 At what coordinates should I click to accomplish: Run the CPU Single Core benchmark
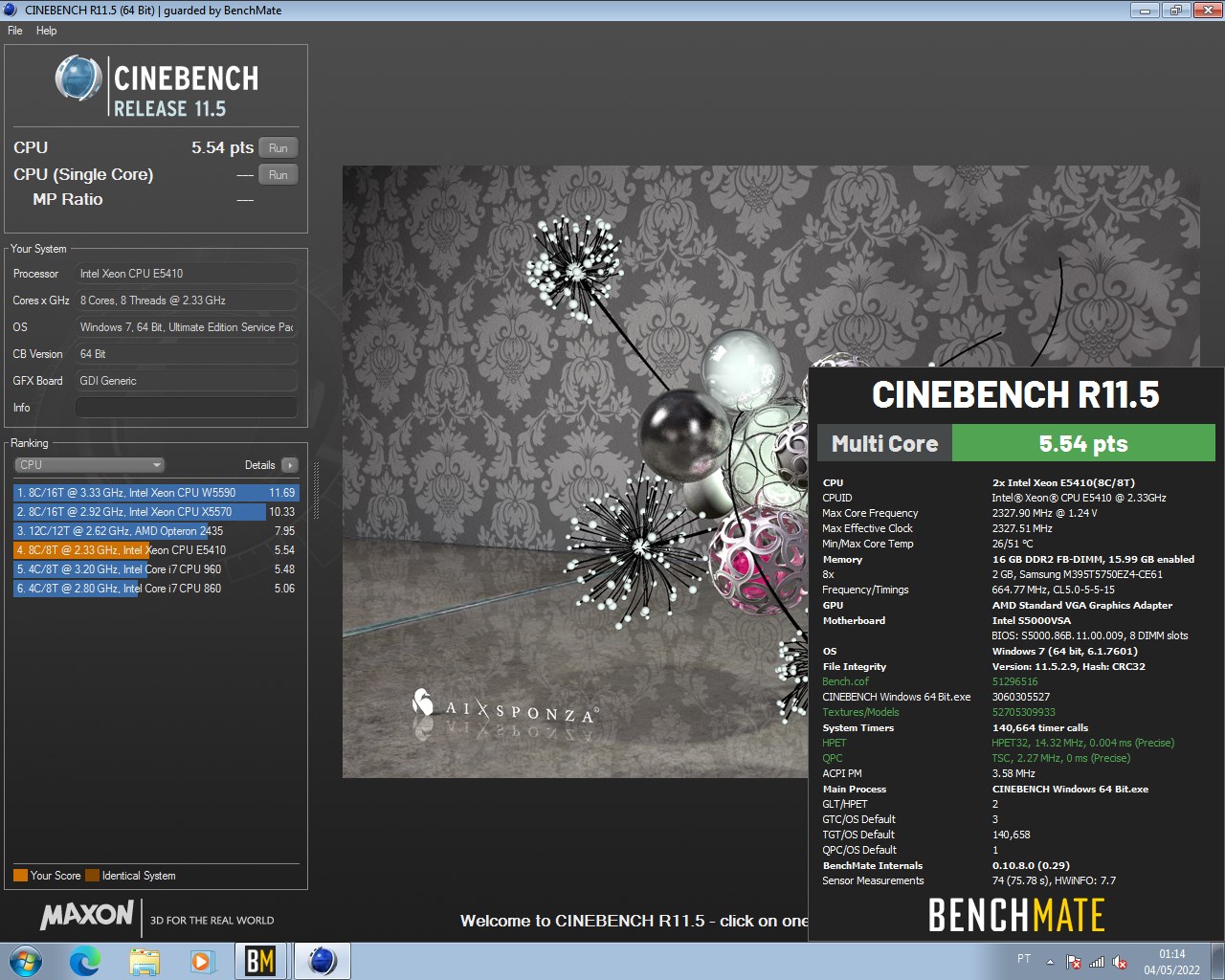(x=278, y=175)
